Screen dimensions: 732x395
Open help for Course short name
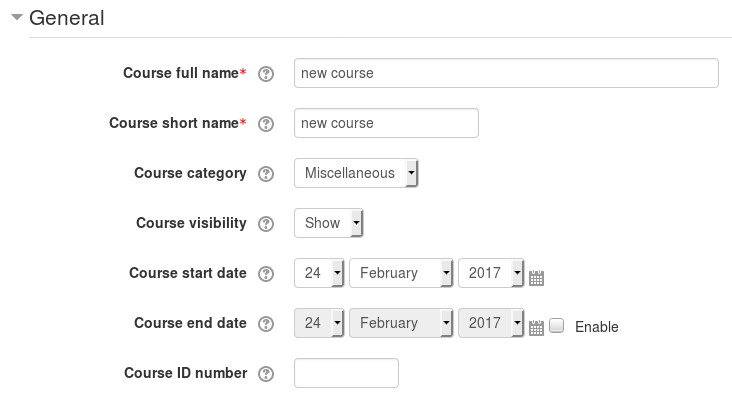tap(266, 124)
